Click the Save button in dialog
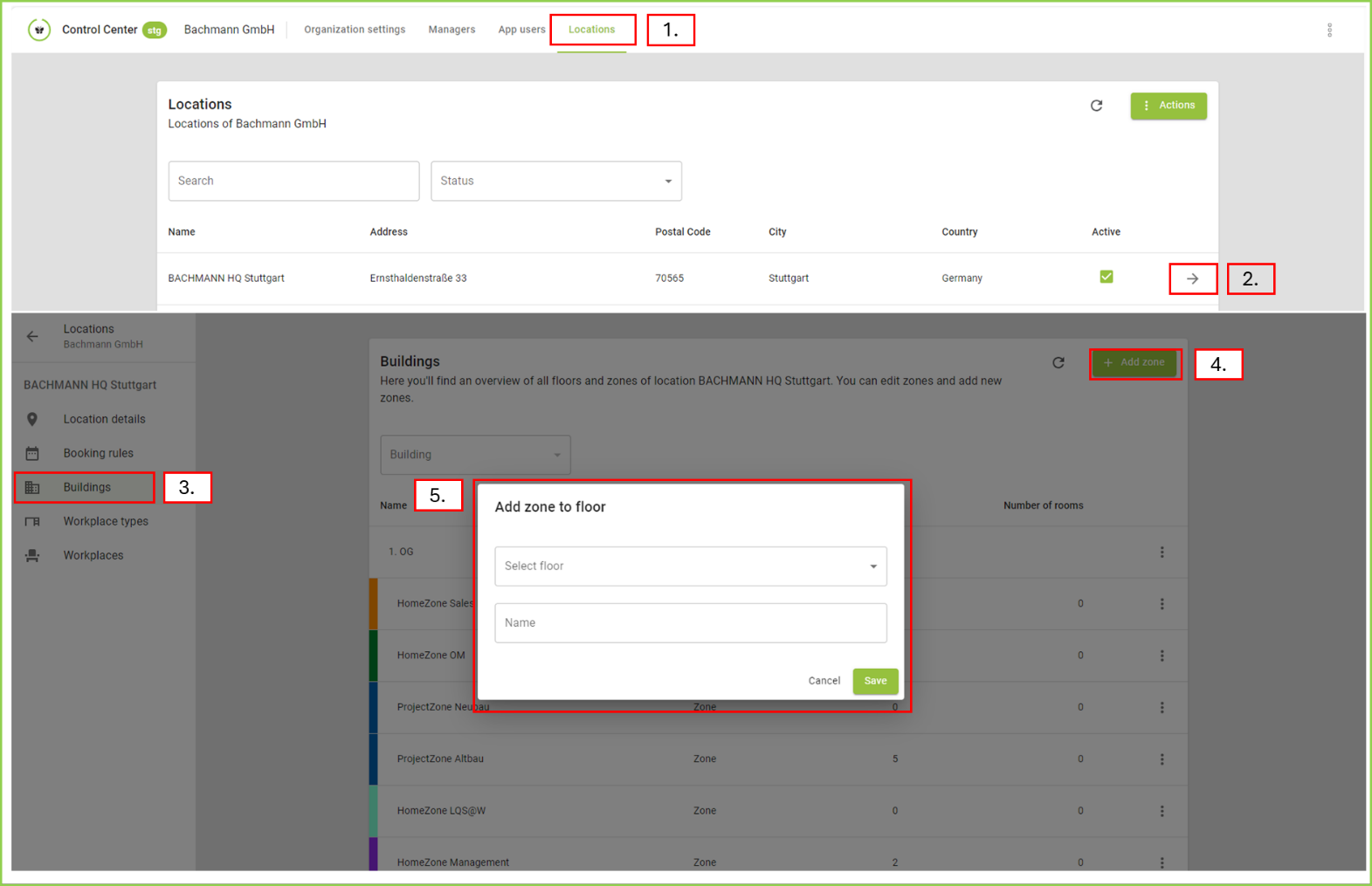This screenshot has height=886, width=1372. 875,681
